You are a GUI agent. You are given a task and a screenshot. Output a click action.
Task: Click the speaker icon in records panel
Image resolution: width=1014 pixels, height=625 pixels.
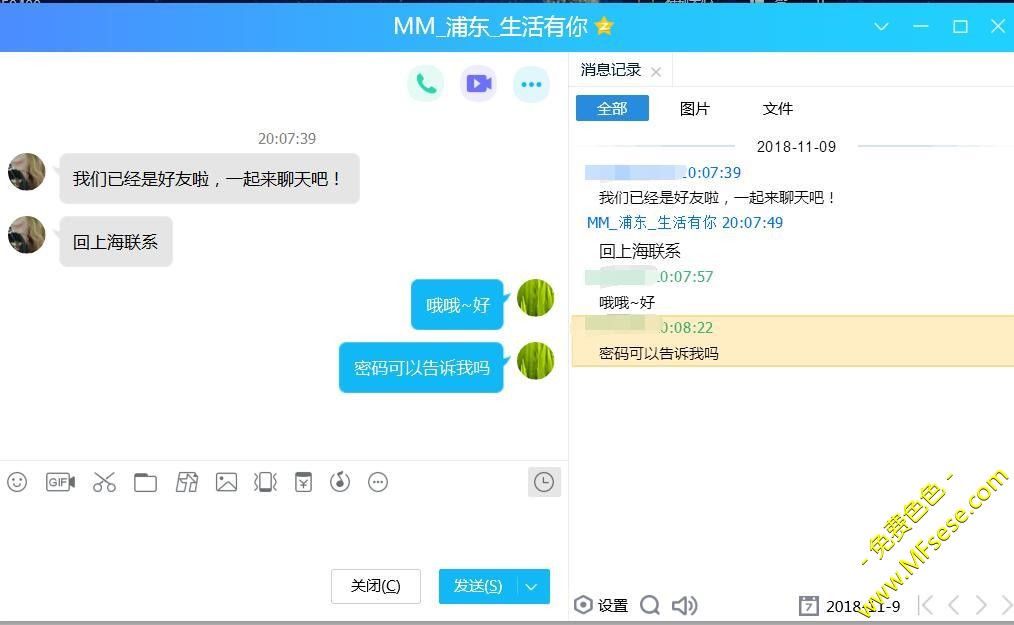(x=684, y=606)
